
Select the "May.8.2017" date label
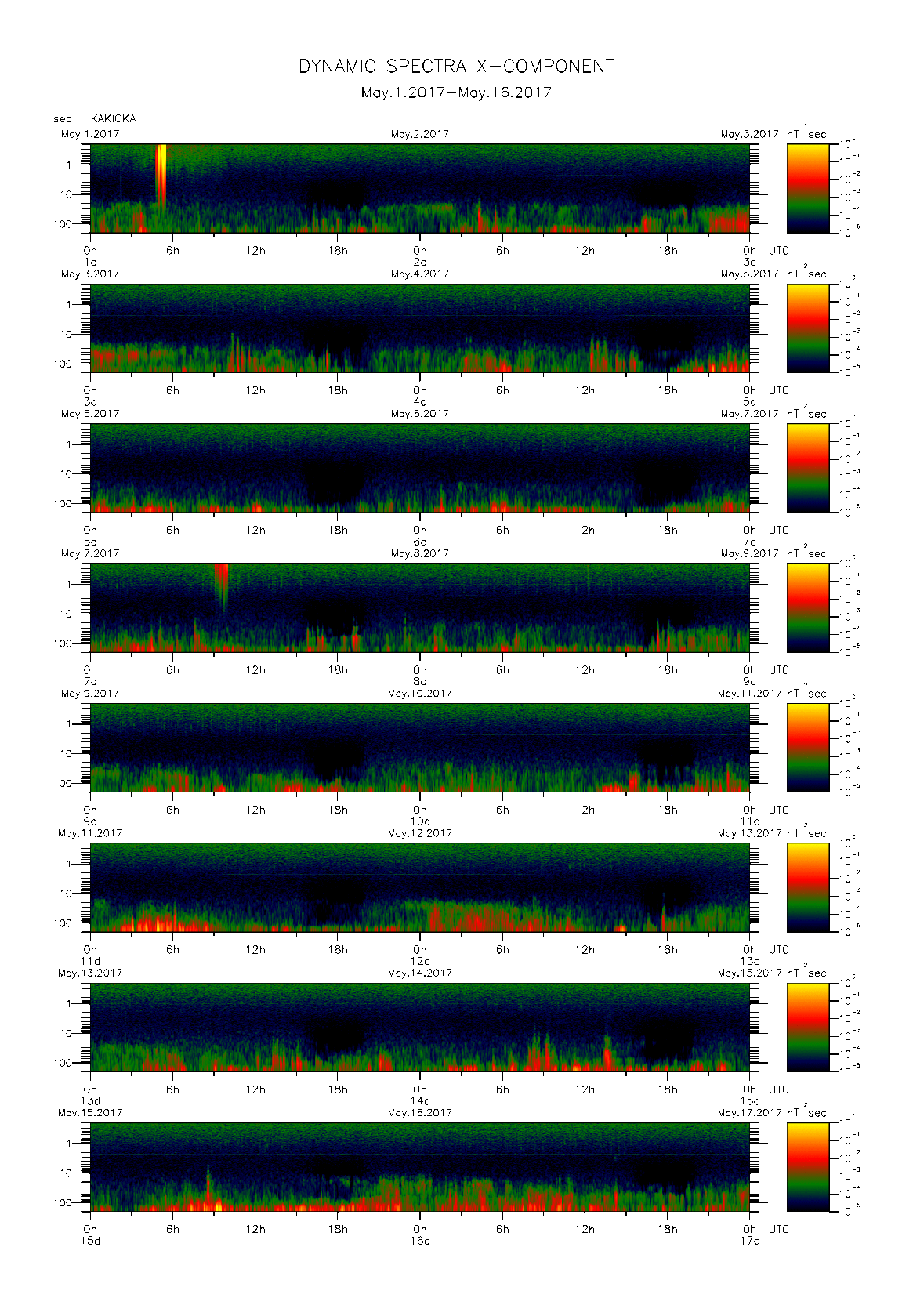420,553
